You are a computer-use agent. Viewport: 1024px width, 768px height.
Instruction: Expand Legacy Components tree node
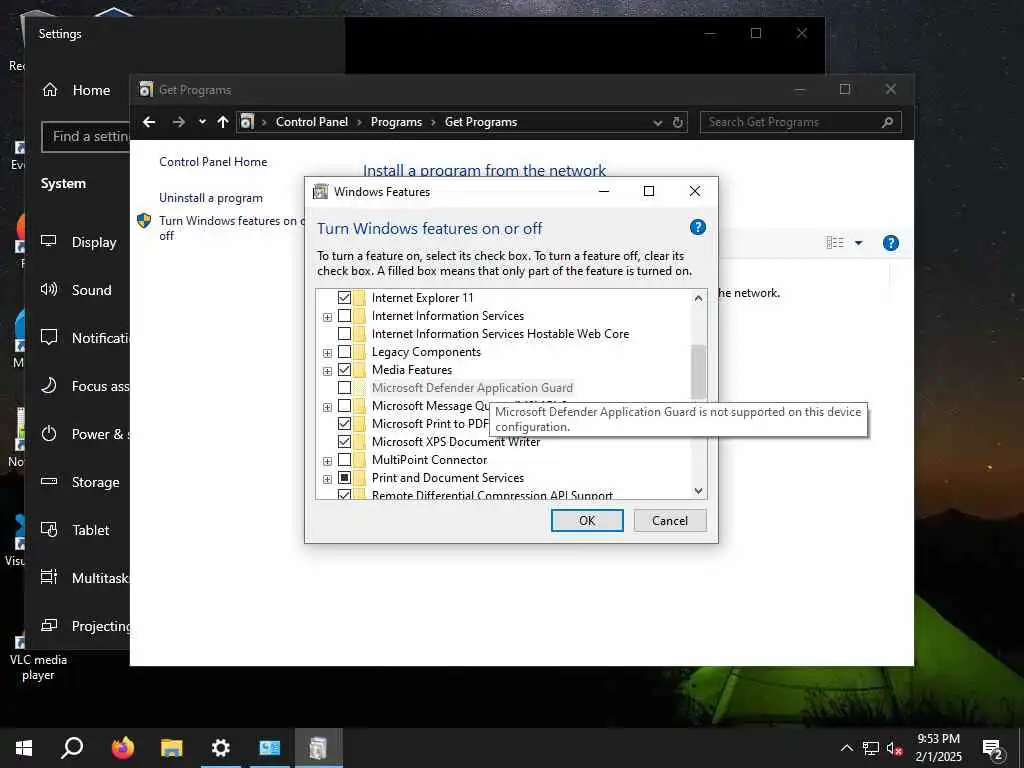click(327, 353)
